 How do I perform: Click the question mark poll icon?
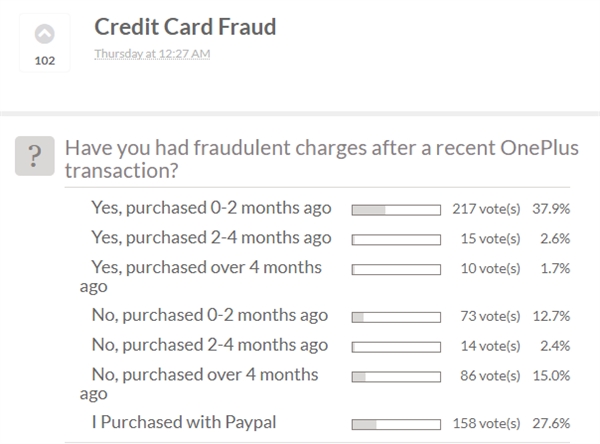(x=36, y=156)
